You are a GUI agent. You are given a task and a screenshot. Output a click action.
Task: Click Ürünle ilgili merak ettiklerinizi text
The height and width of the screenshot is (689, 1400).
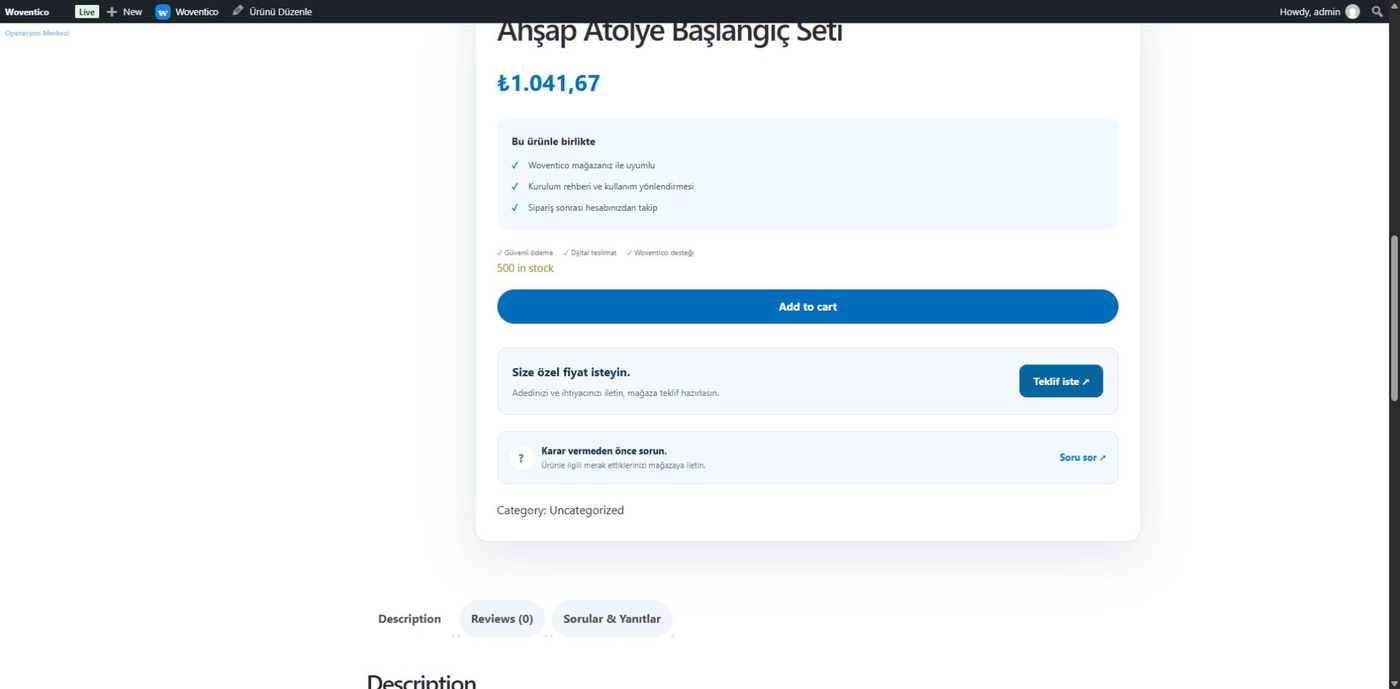623,465
